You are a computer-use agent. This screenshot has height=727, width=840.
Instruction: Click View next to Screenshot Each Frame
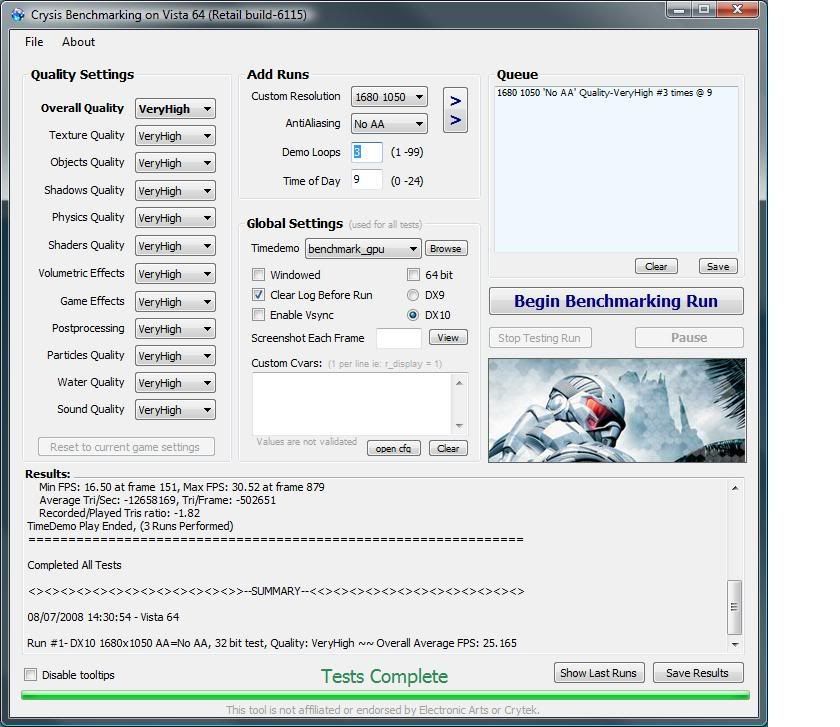[448, 338]
